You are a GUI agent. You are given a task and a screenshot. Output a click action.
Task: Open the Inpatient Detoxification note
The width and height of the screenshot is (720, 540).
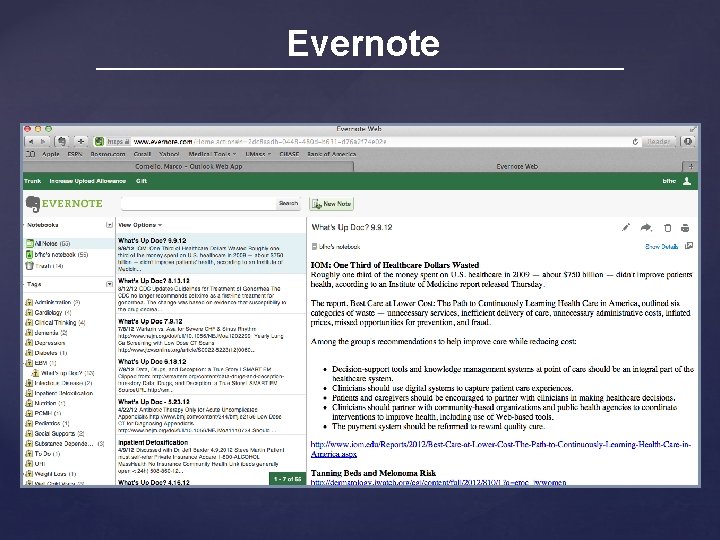click(x=211, y=456)
